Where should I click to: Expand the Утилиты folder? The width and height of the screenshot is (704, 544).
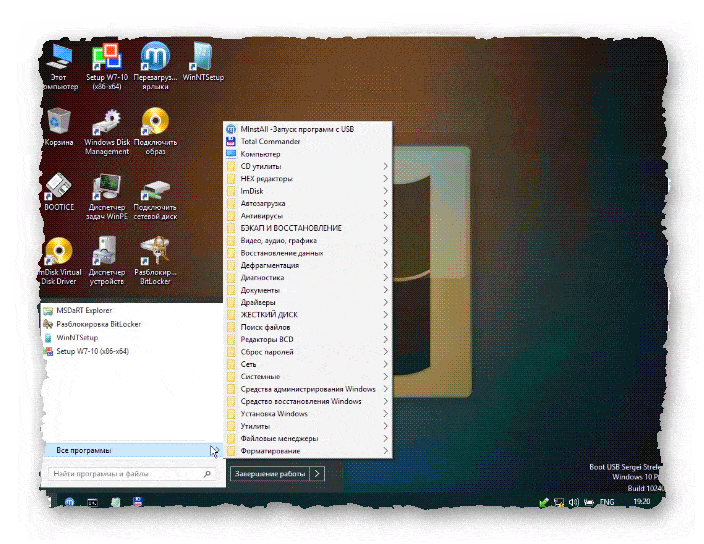[308, 426]
